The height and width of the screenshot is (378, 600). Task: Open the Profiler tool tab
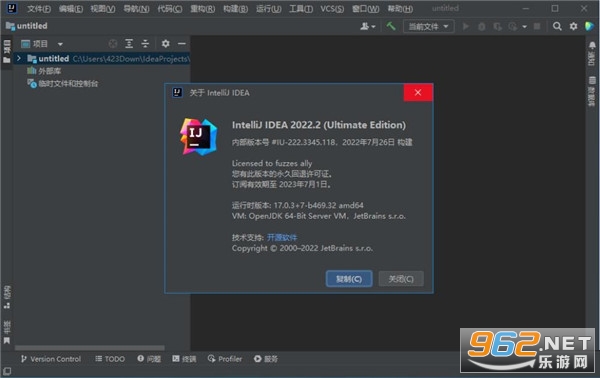pos(225,359)
